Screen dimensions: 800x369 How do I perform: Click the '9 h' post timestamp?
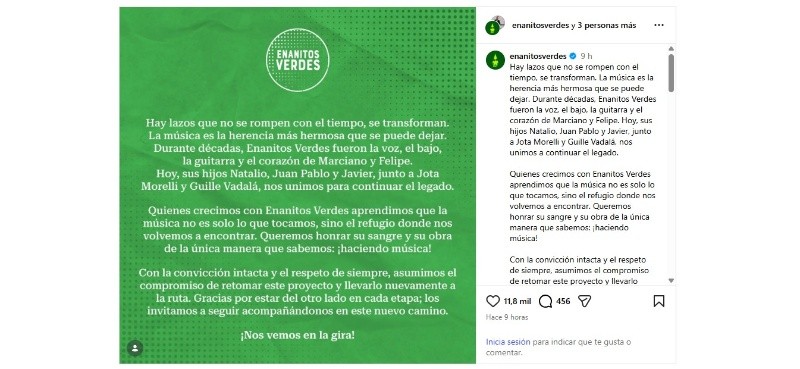(586, 56)
